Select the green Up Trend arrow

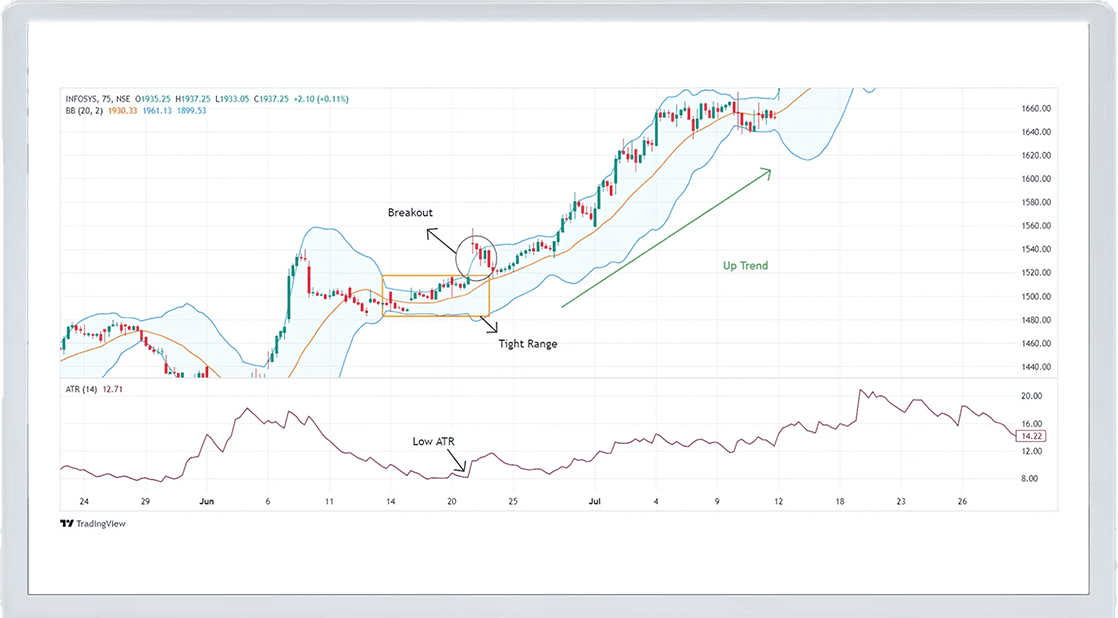[x=665, y=238]
